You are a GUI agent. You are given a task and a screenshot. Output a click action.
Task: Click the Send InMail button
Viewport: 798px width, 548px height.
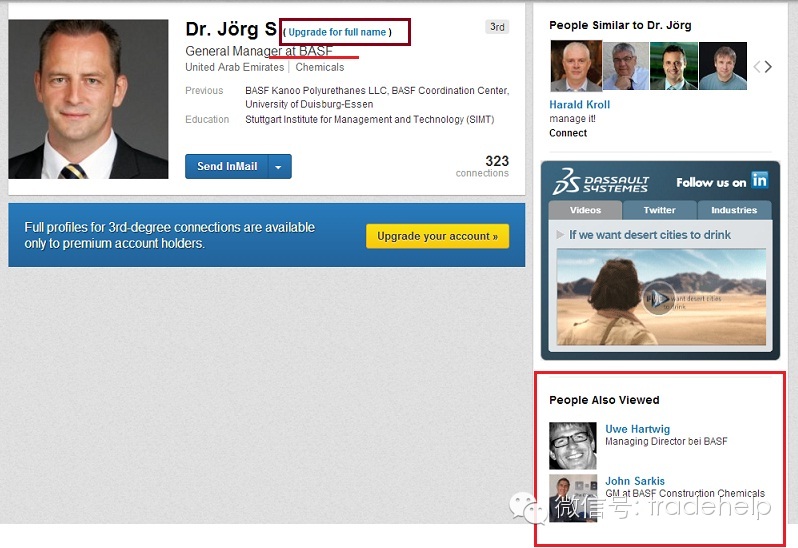coord(226,166)
